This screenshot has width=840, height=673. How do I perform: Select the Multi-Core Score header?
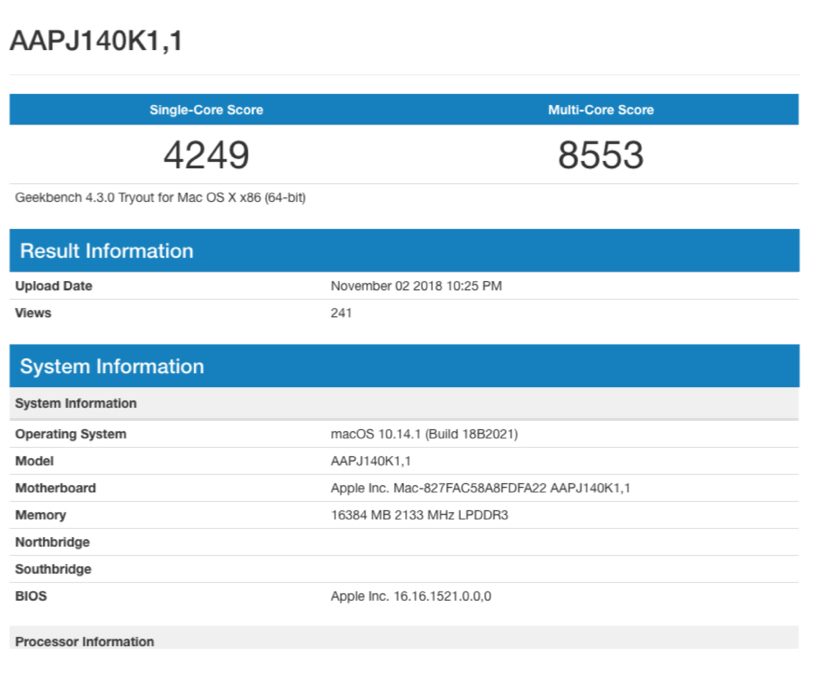[600, 110]
